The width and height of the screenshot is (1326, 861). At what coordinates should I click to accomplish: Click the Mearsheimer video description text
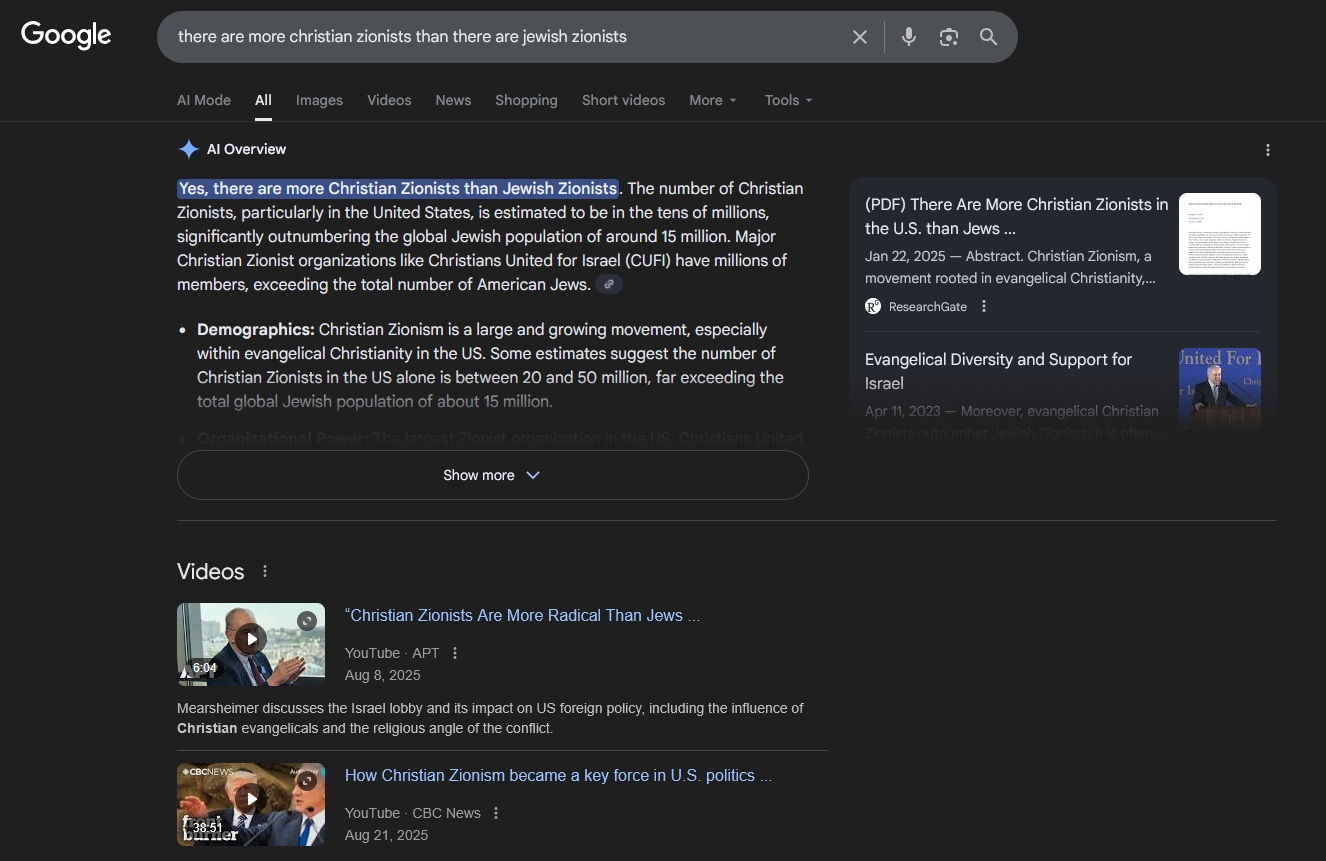click(490, 718)
